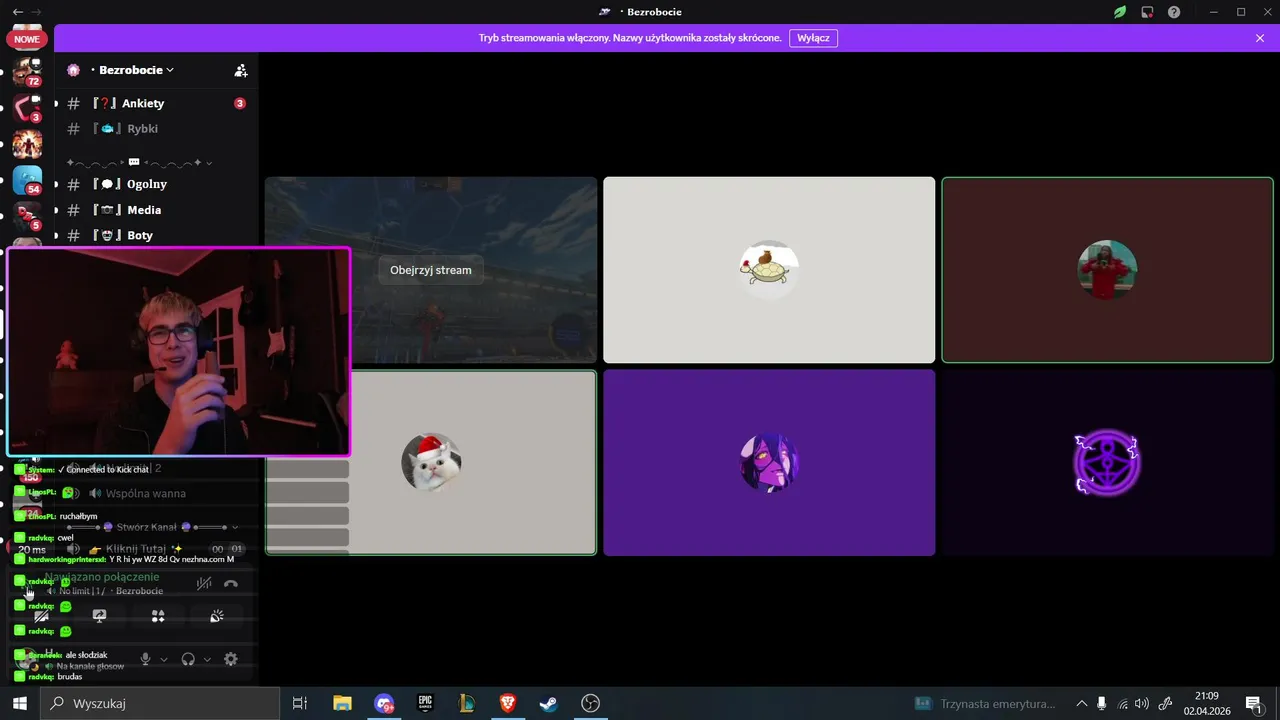
Task: Join the Wspólna wanna voice channel
Action: tap(145, 493)
